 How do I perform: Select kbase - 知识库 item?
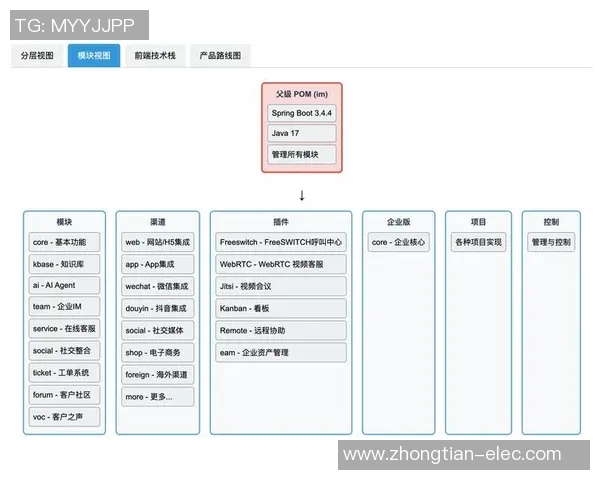[x=64, y=264]
